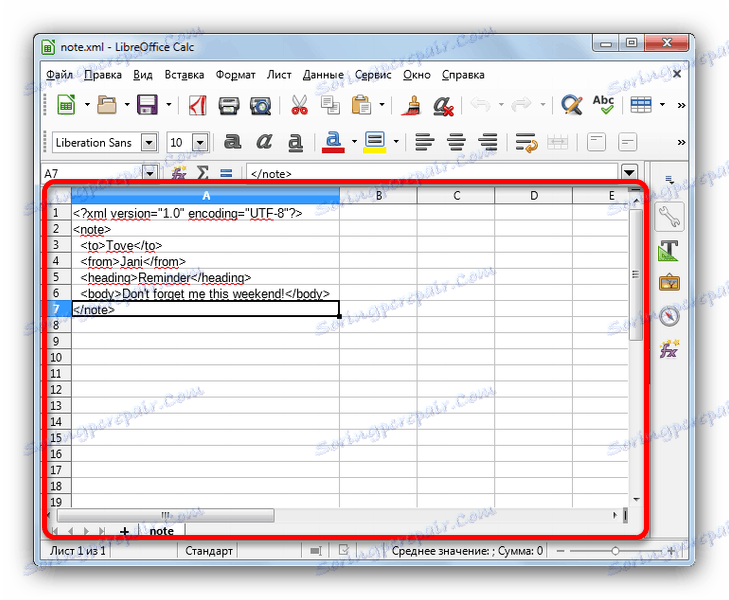Click the zoom slider handle
The height and width of the screenshot is (600, 729).
click(615, 551)
